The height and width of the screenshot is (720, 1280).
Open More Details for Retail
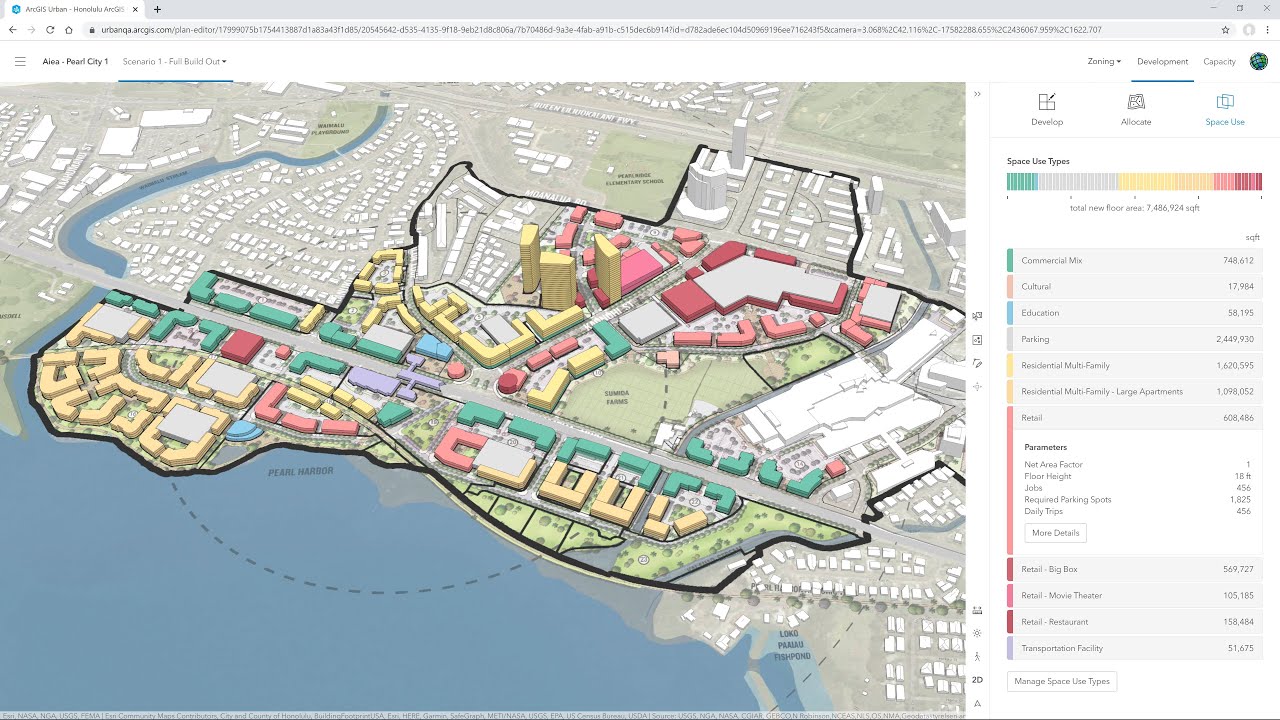click(1054, 532)
